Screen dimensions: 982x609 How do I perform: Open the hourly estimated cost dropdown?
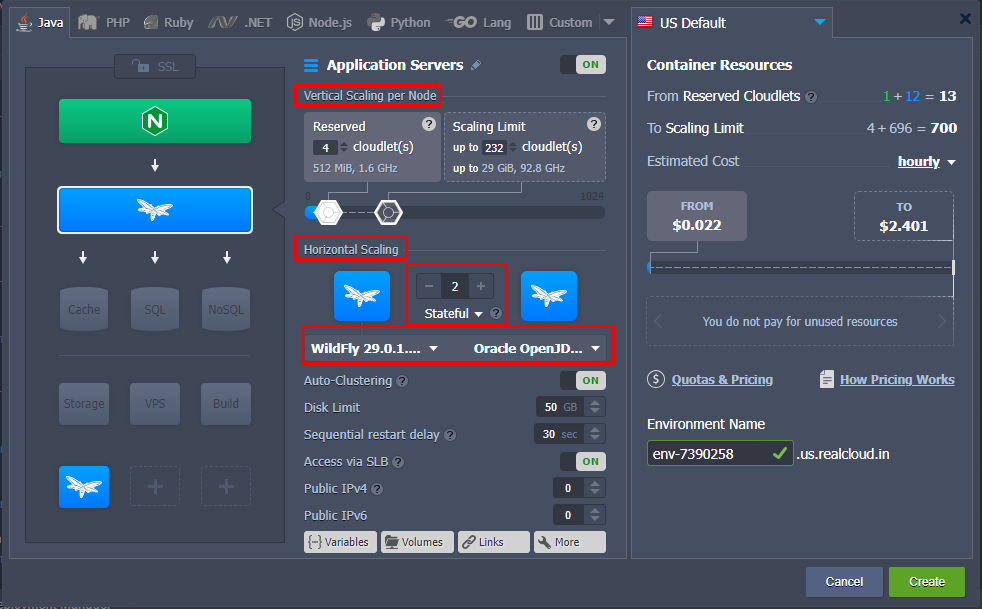point(926,162)
